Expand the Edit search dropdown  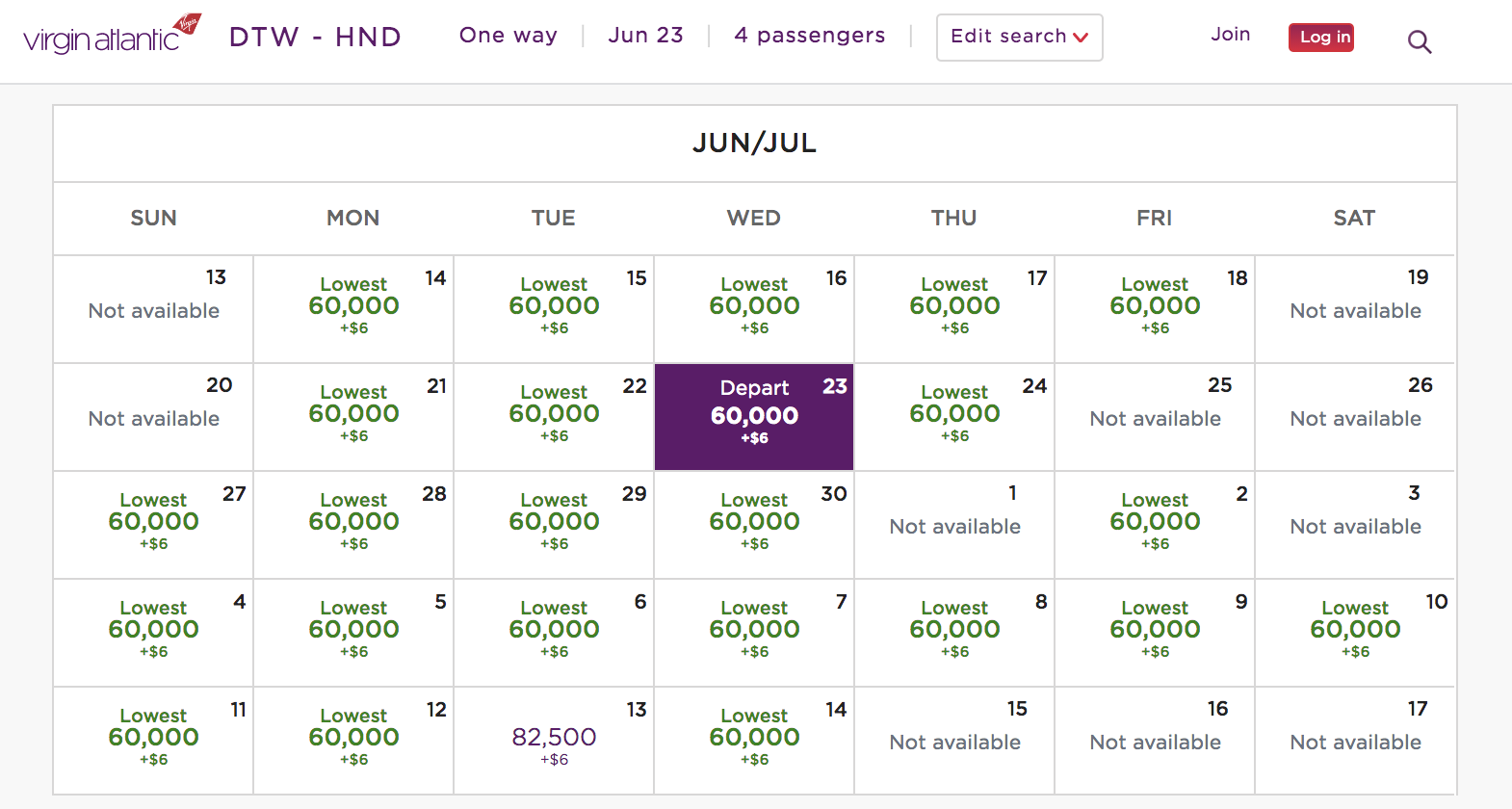pyautogui.click(x=1019, y=38)
